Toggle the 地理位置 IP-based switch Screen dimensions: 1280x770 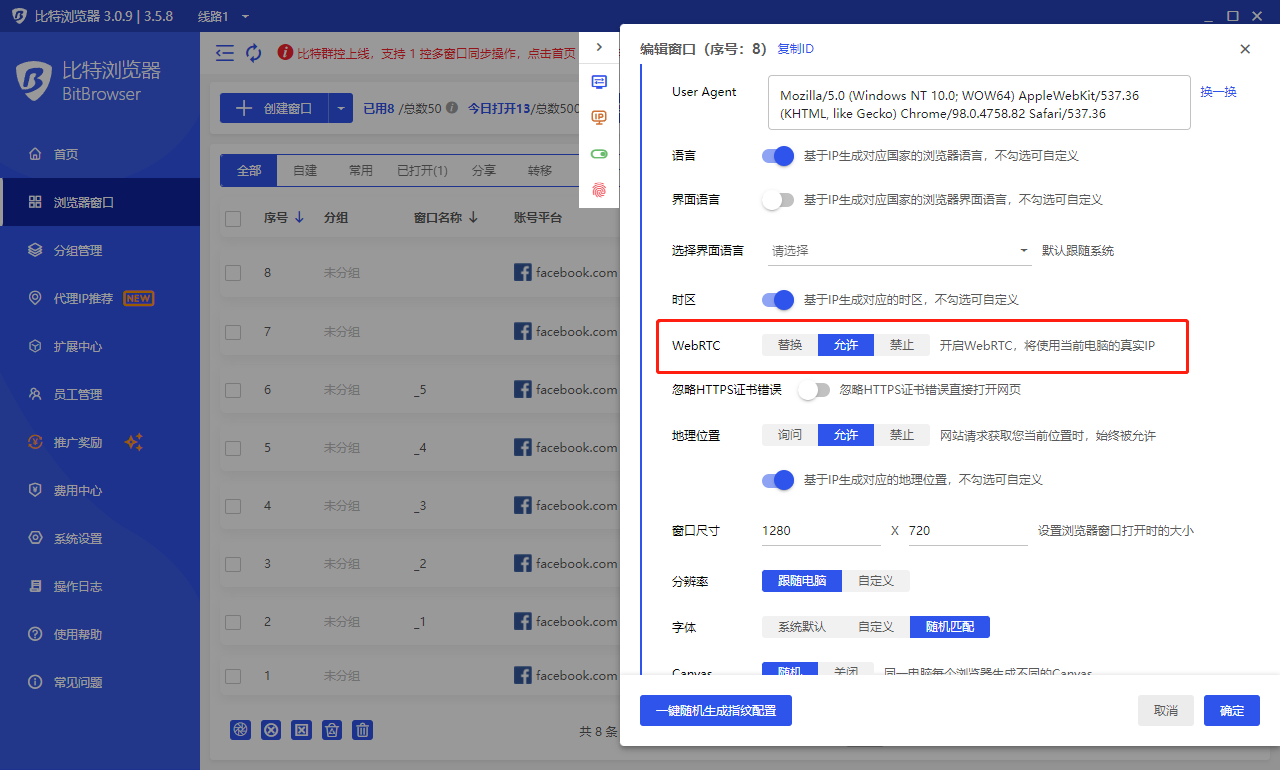click(778, 480)
